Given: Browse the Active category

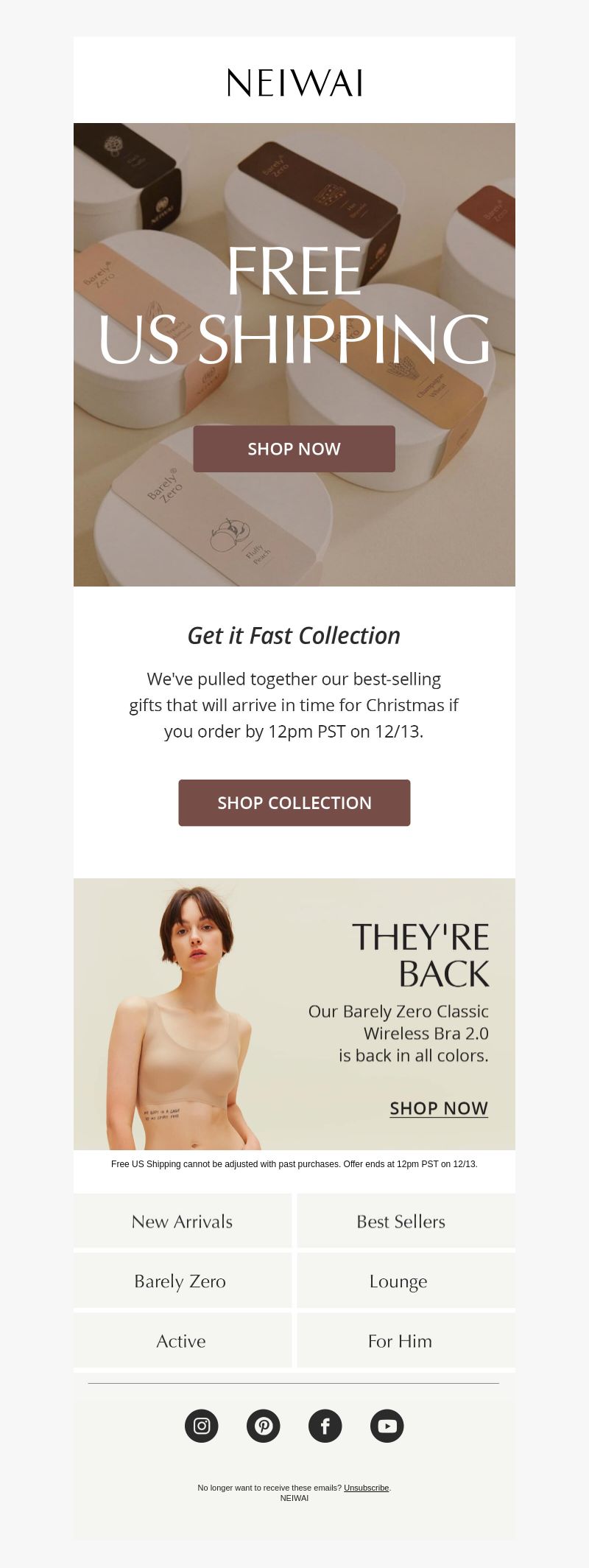Looking at the screenshot, I should coord(183,1340).
